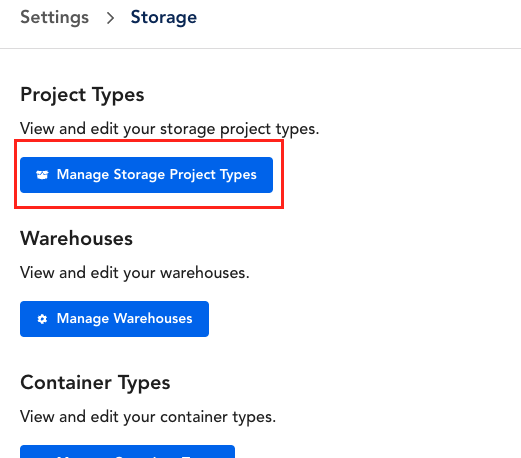521x458 pixels.
Task: Click the word 'Manage' on the warehouses button
Action: pyautogui.click(x=83, y=319)
